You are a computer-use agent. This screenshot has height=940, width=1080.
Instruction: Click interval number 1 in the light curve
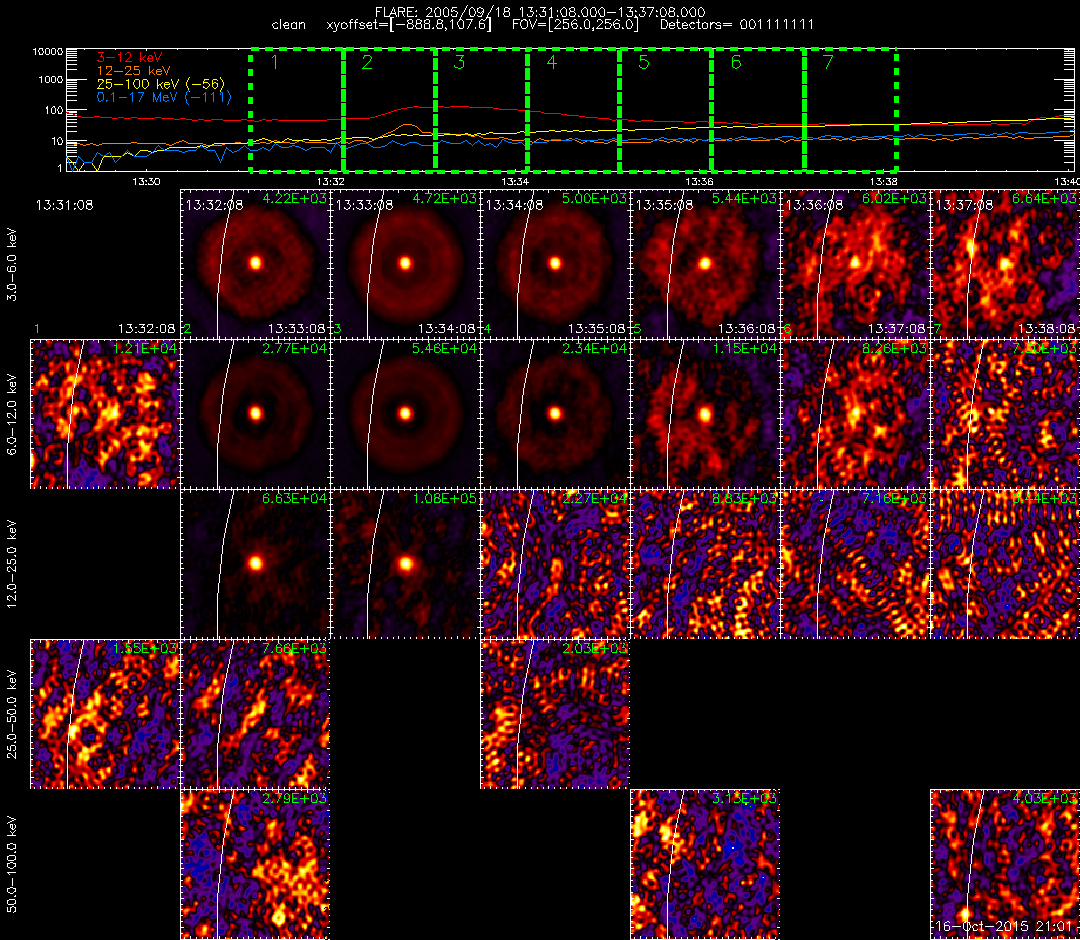pyautogui.click(x=276, y=63)
